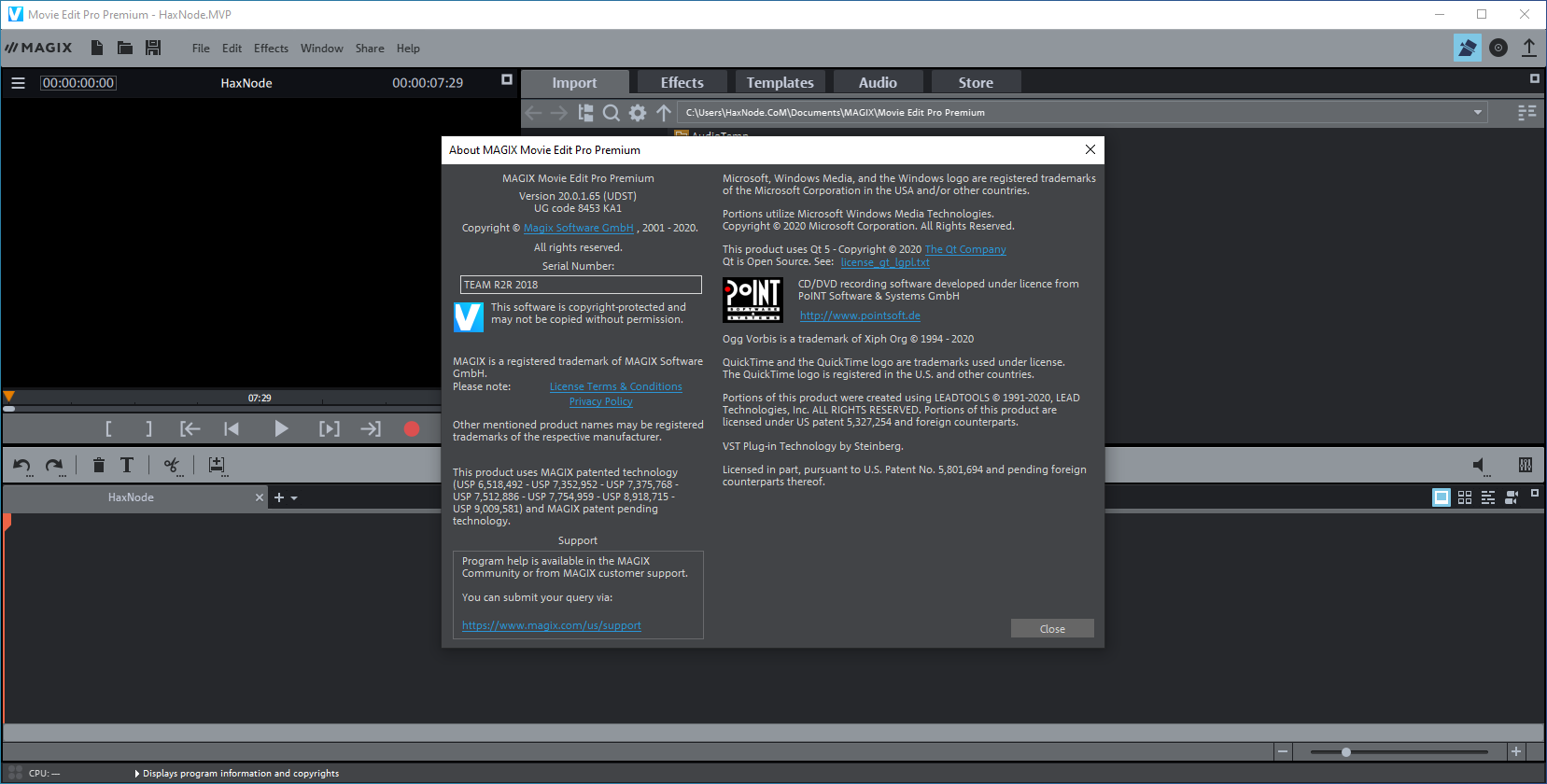
Task: Jump to range end
Action: [x=371, y=428]
